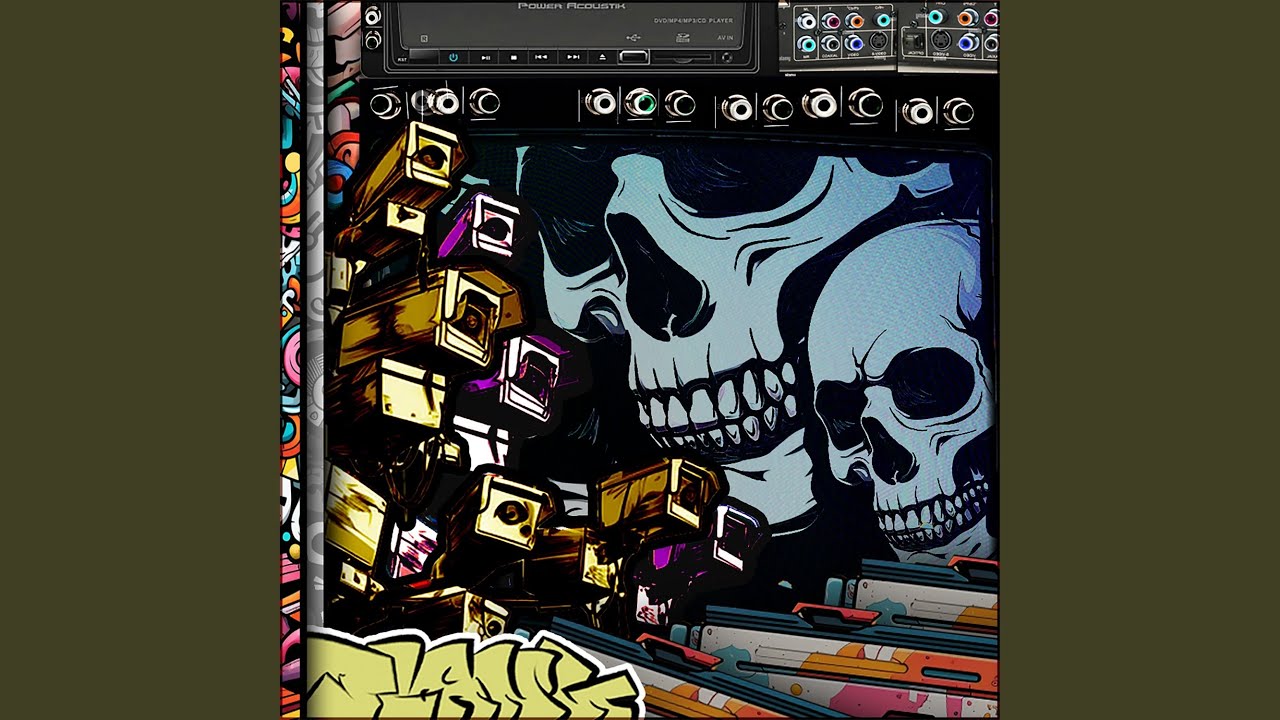Click the play/pause icon on pictured stereo
The height and width of the screenshot is (720, 1280).
click(x=485, y=58)
